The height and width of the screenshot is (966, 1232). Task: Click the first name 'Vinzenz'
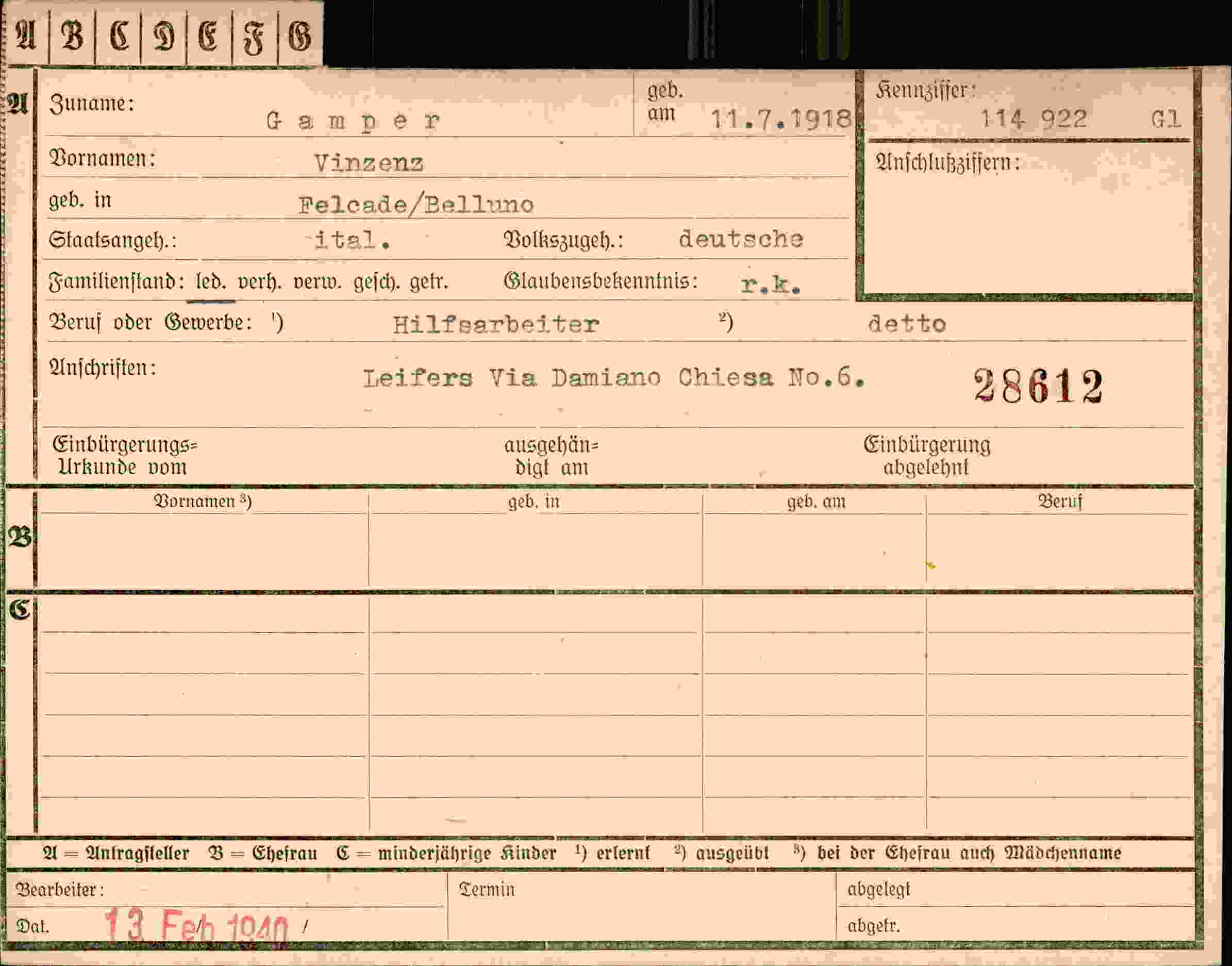(369, 163)
